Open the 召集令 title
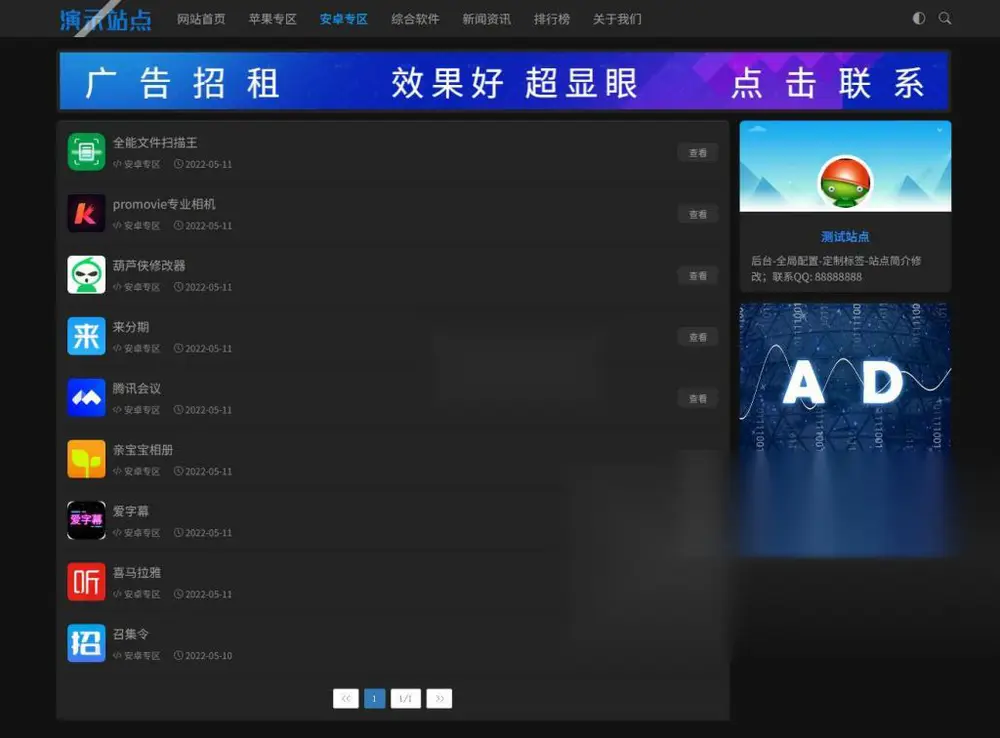The image size is (1000, 738). 131,634
